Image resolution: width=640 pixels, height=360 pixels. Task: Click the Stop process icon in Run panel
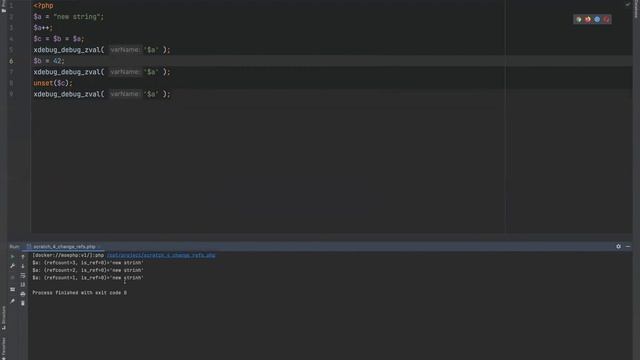coord(13,278)
